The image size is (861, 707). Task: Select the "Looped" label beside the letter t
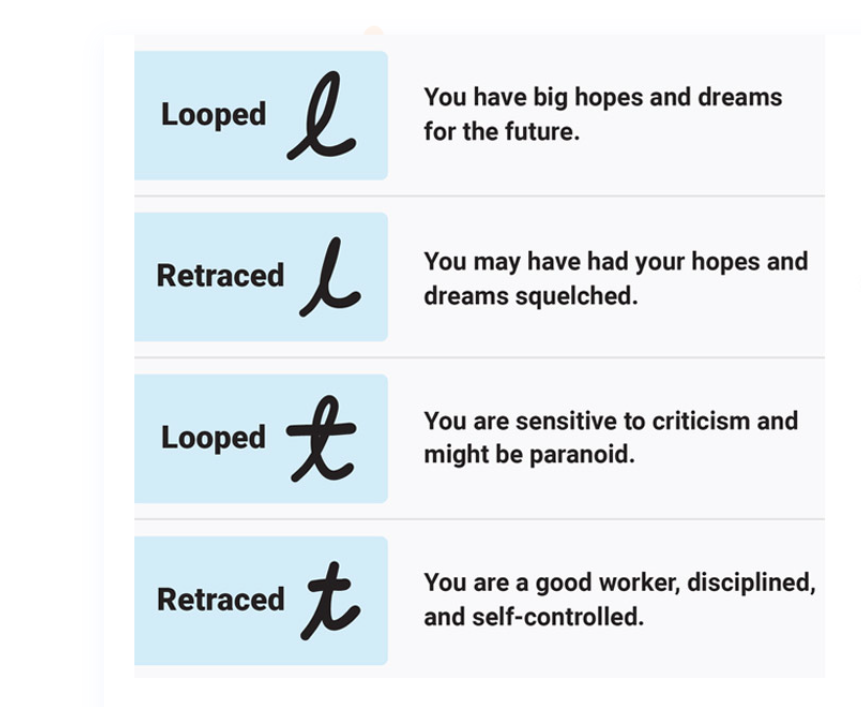click(x=213, y=437)
